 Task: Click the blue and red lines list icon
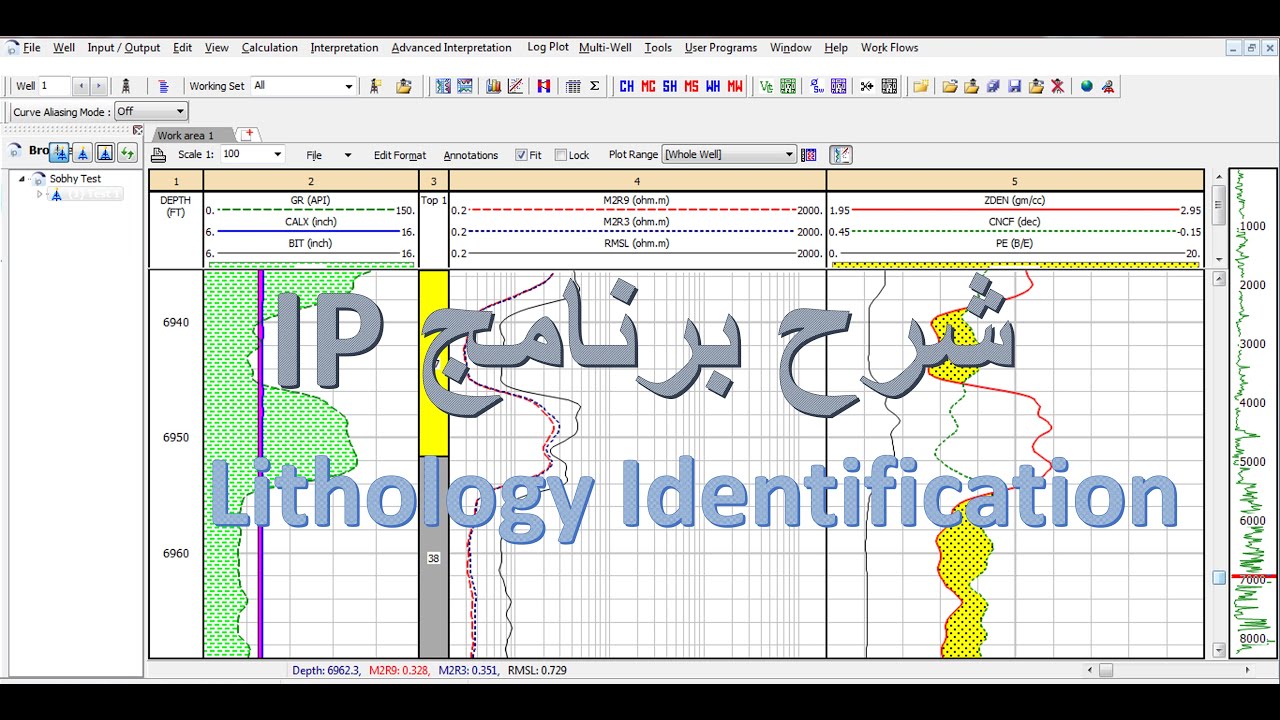[164, 86]
